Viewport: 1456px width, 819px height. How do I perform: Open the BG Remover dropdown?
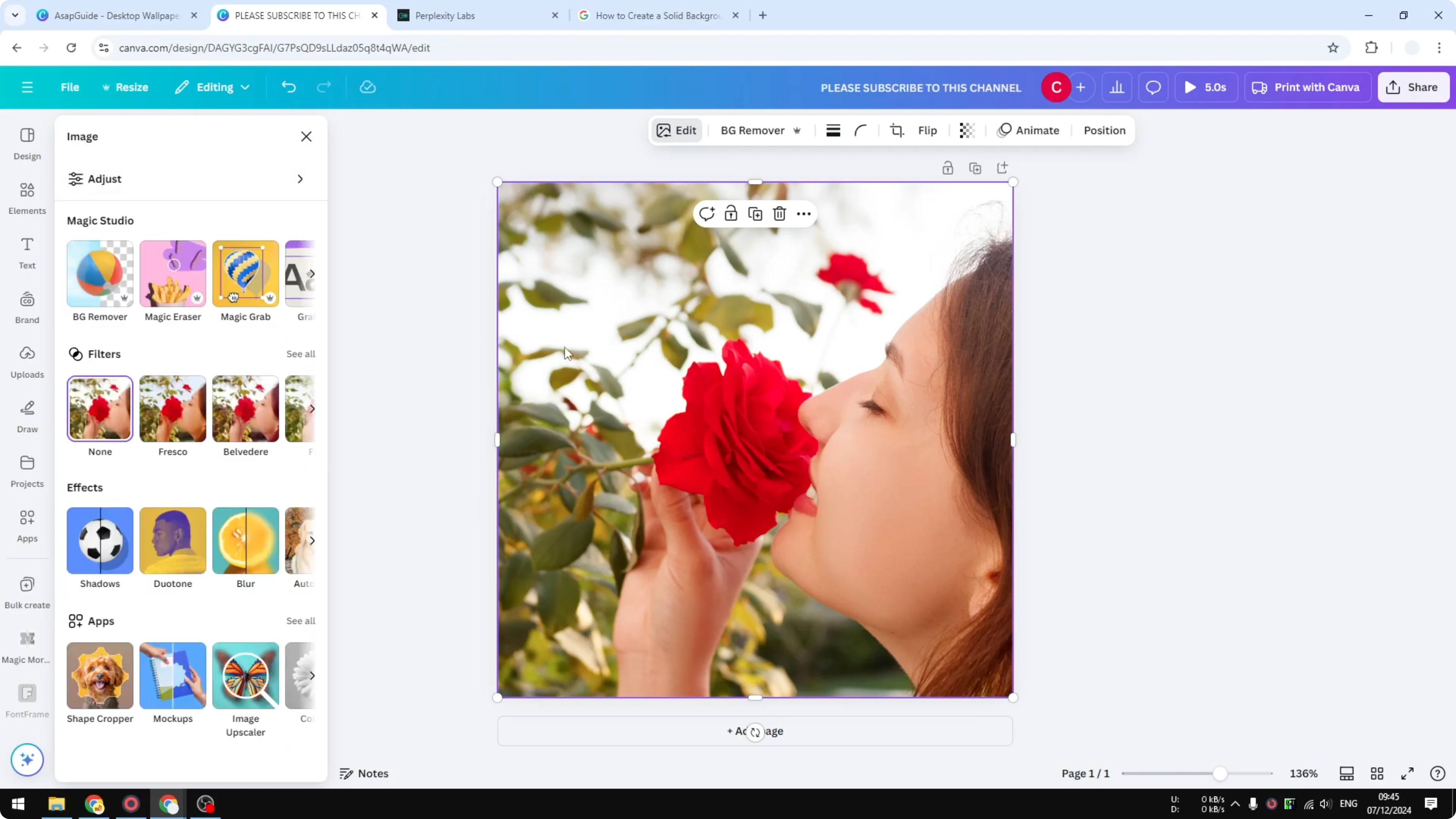[760, 130]
